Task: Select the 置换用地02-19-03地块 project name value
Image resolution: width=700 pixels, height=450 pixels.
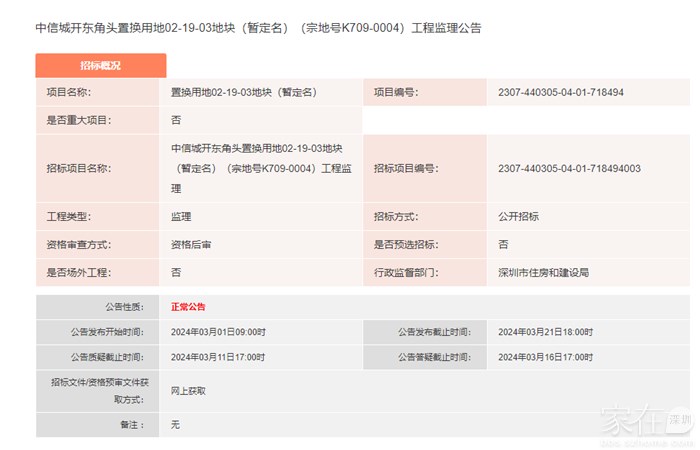Action: tap(243, 92)
